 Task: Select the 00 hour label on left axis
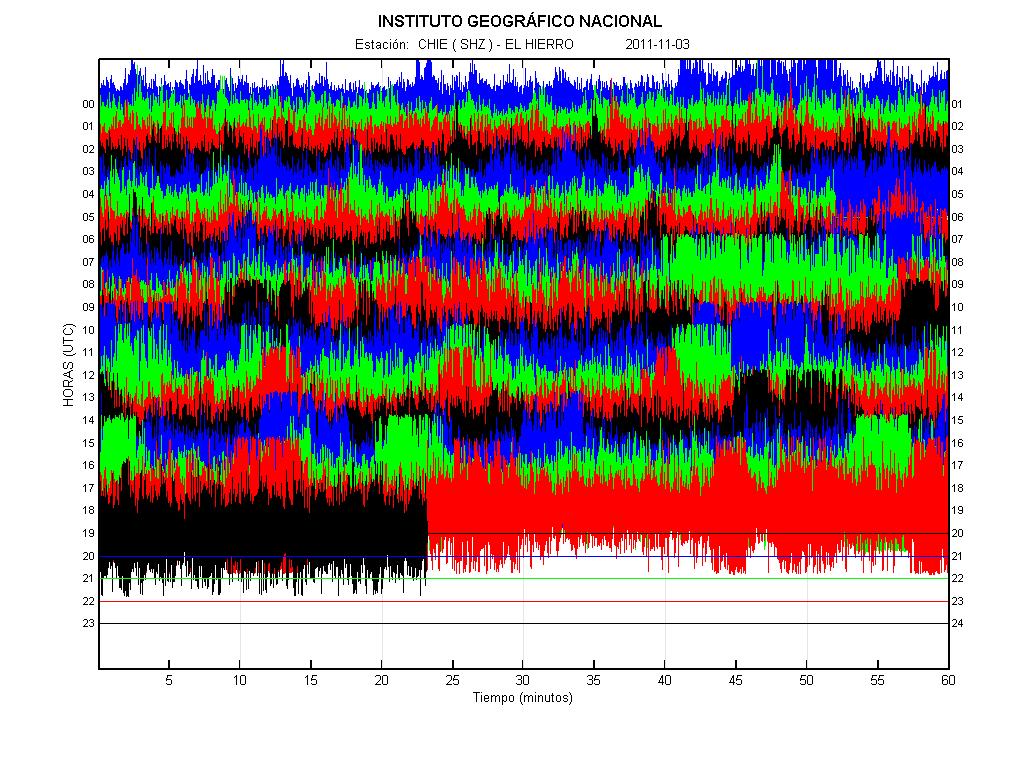point(88,104)
